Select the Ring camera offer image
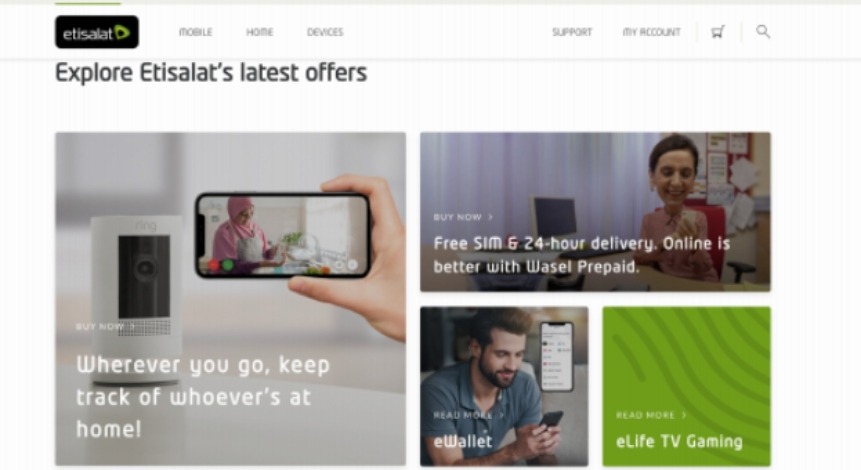This screenshot has height=470, width=861. [231, 299]
